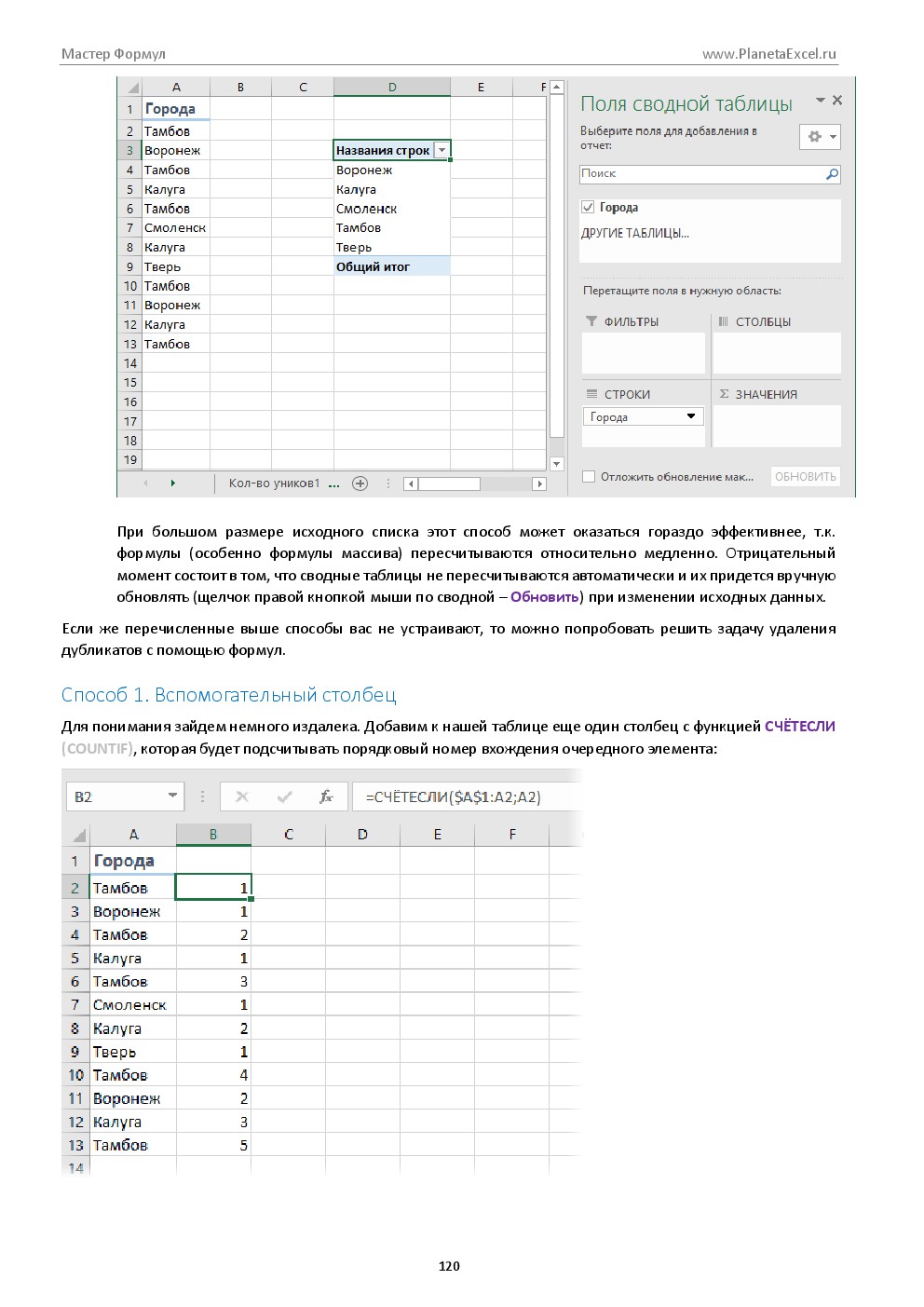Click cell Тверь in lower sheet column A
The image size is (924, 1307).
click(x=133, y=1052)
